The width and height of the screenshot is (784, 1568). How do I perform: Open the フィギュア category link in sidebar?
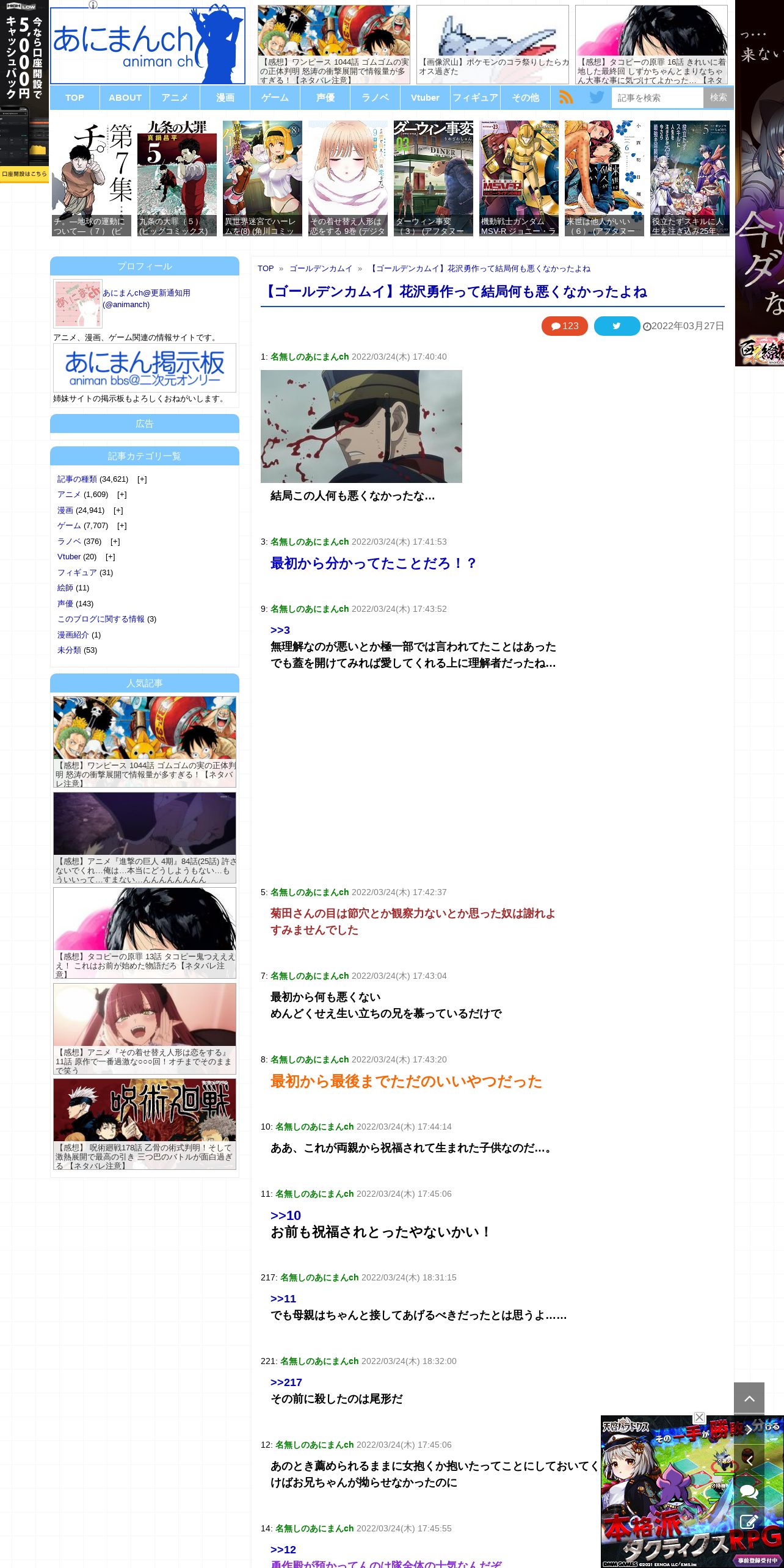(77, 573)
